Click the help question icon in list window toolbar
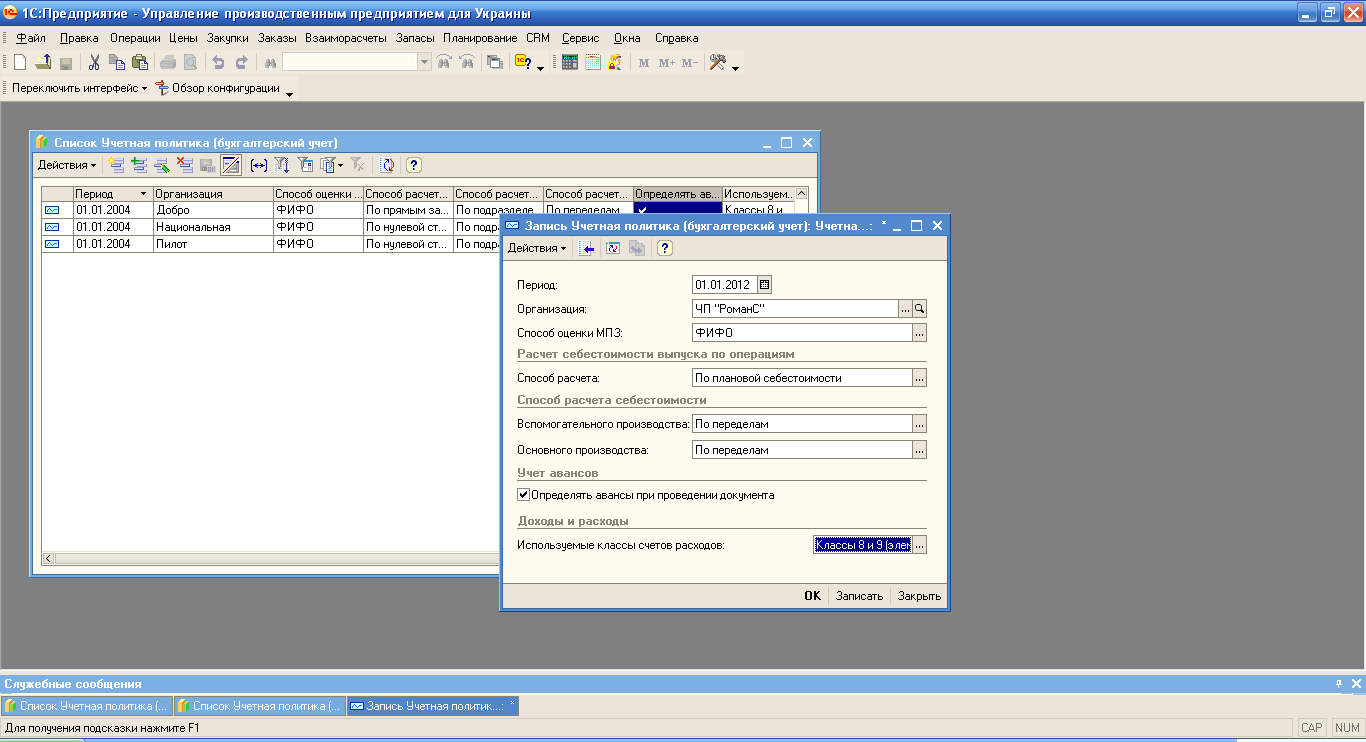1366x742 pixels. click(413, 165)
